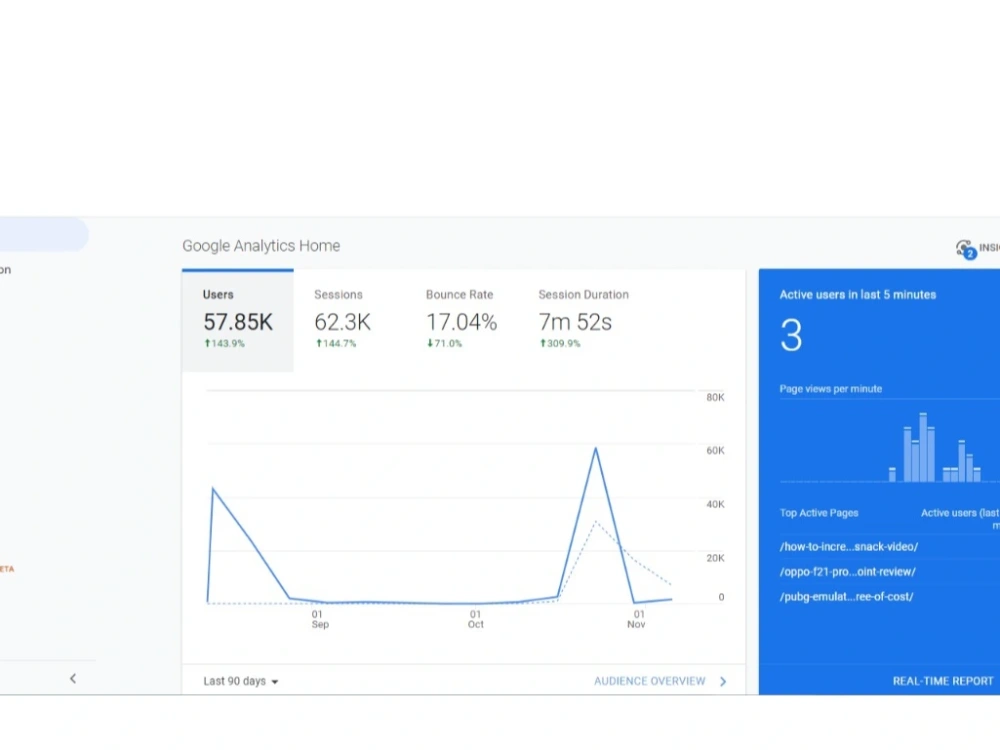The height and width of the screenshot is (750, 1000).
Task: Open the Insights icon with badge 2
Action: [x=966, y=249]
